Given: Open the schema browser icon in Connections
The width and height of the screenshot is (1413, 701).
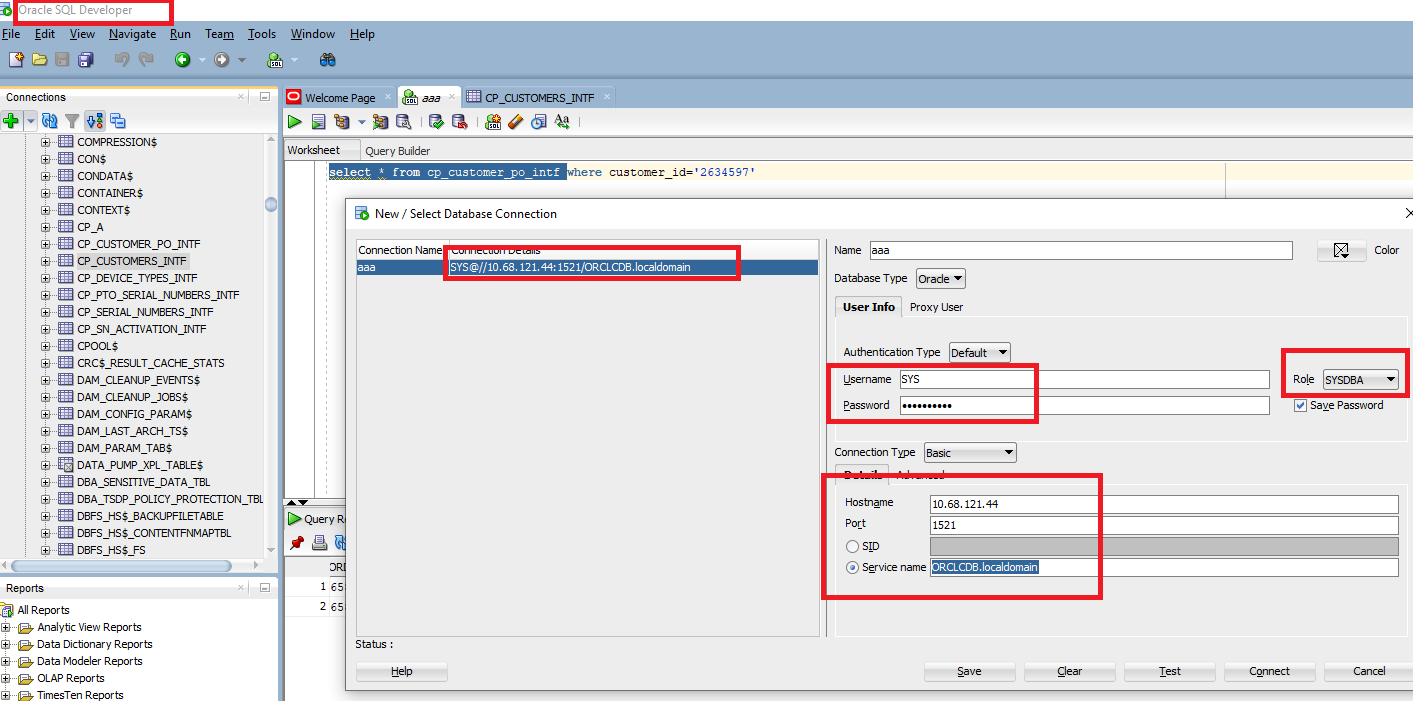Looking at the screenshot, I should click(95, 121).
